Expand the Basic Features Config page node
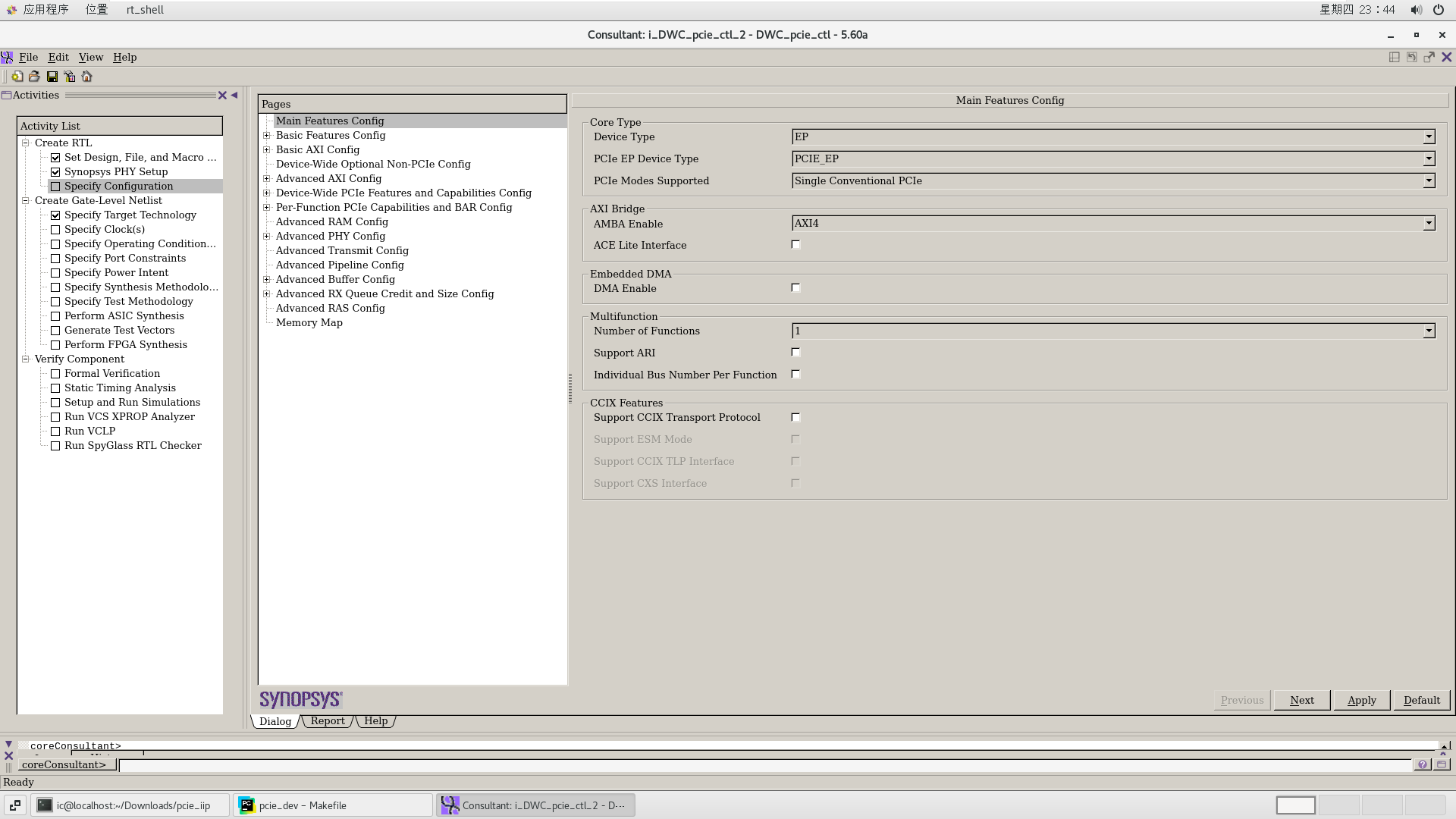Image resolution: width=1456 pixels, height=819 pixels. (267, 136)
